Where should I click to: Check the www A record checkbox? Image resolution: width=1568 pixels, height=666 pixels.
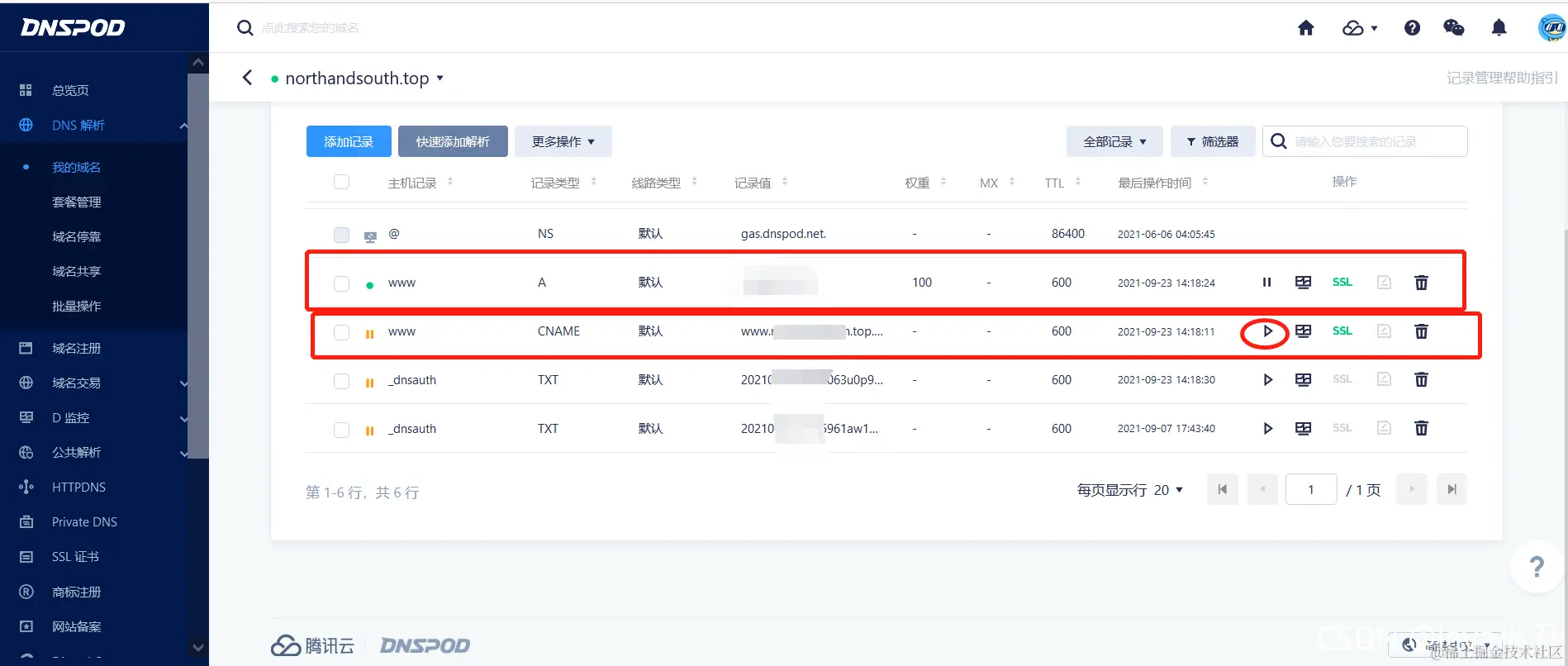pyautogui.click(x=341, y=283)
